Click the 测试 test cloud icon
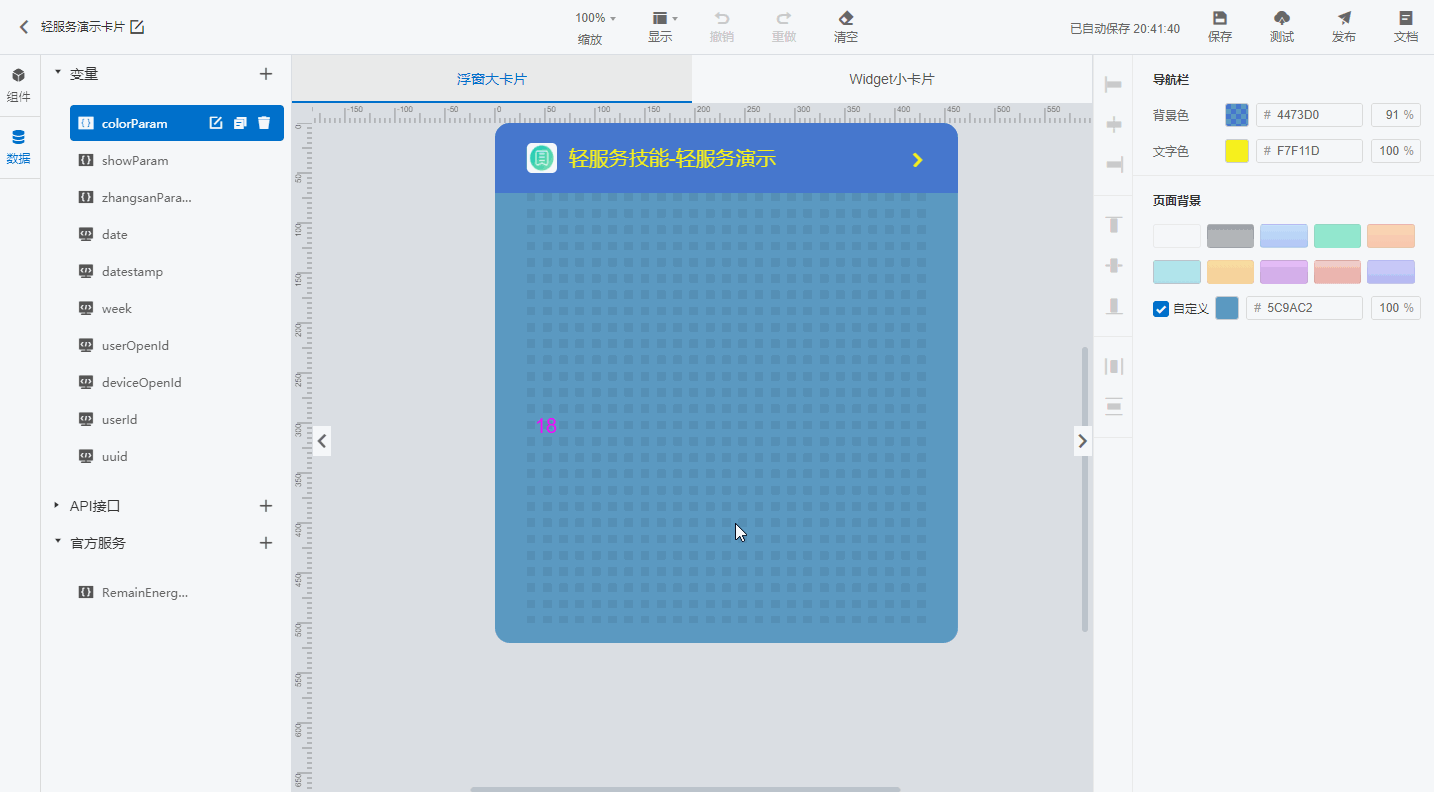Screen dimensions: 1434x792 [x=1282, y=18]
